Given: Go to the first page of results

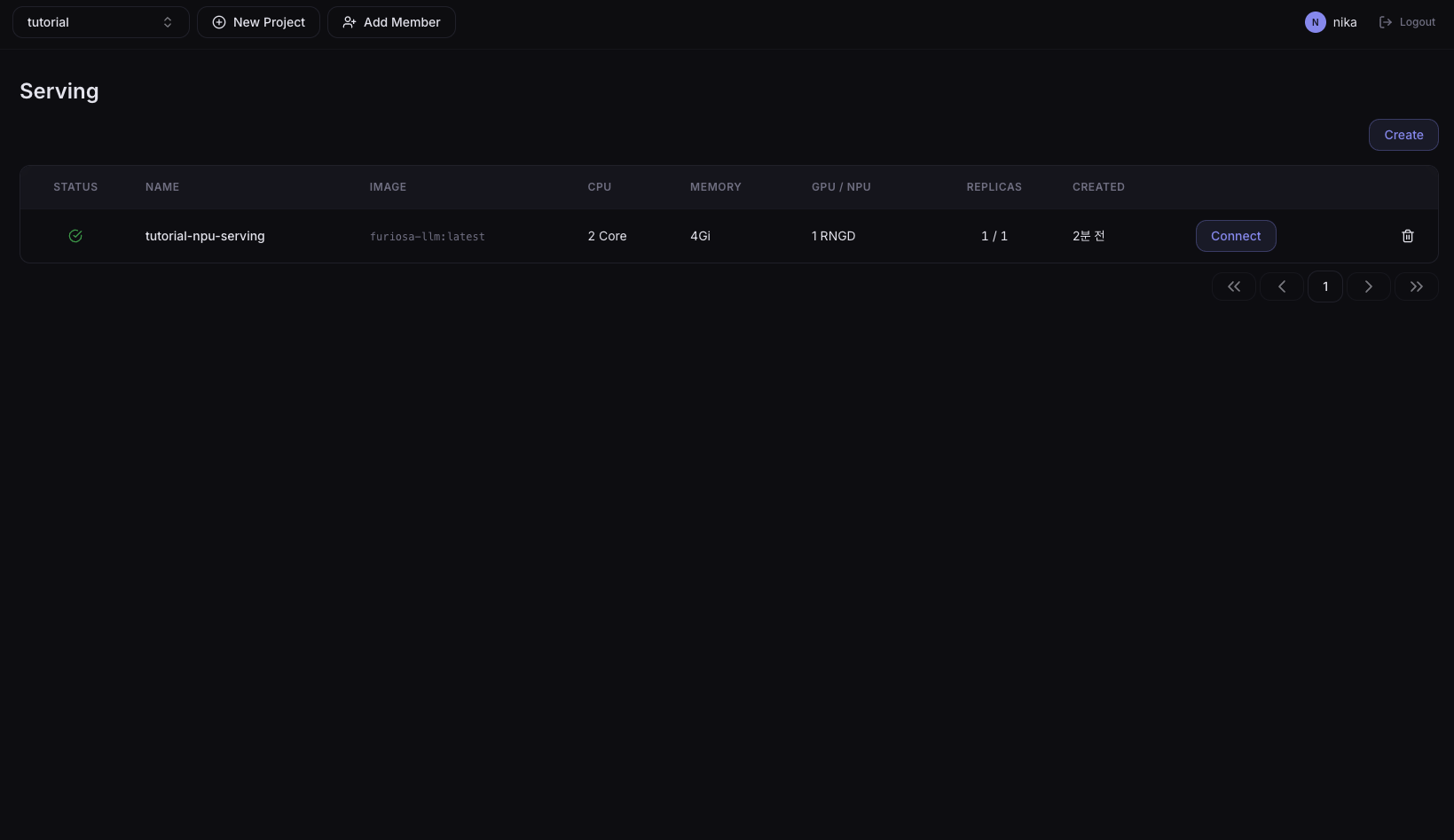Looking at the screenshot, I should pos(1234,287).
